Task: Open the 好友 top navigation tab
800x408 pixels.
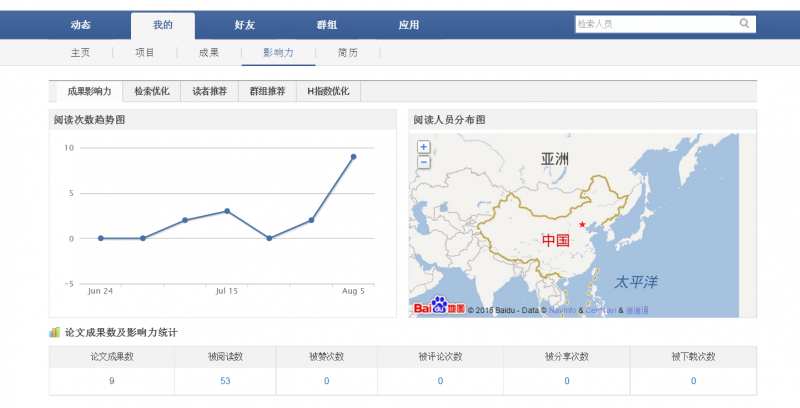Action: tap(244, 25)
